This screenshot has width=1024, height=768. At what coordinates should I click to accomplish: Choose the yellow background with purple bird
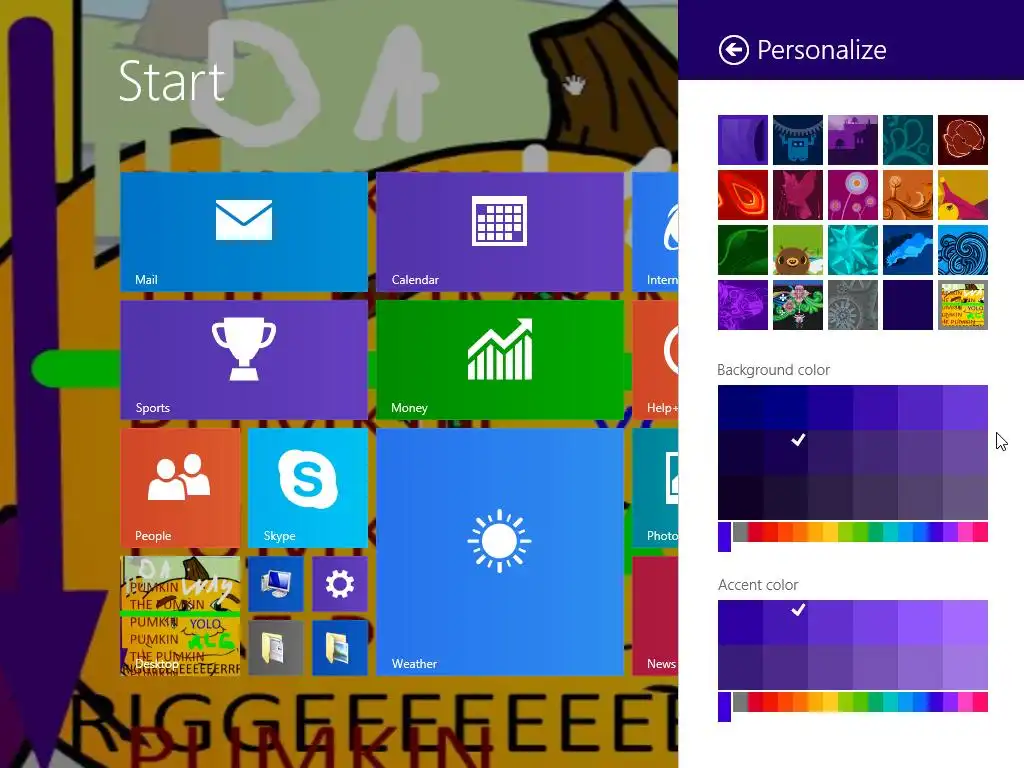pyautogui.click(x=963, y=195)
